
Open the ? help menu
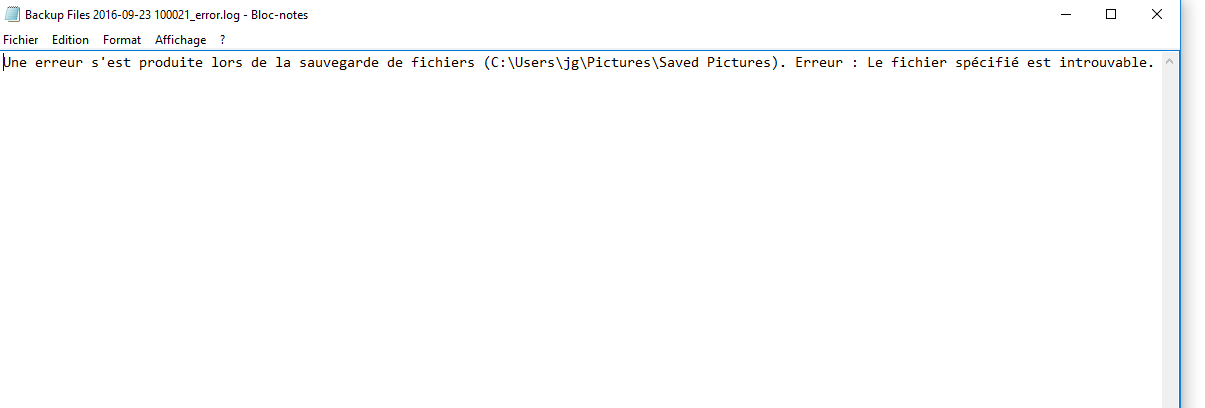222,40
